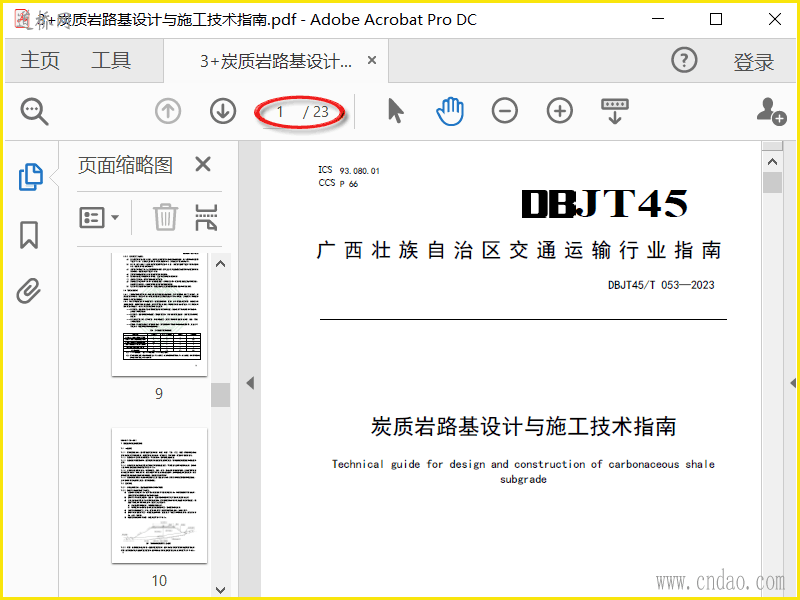Switch to the 工具 tab
The height and width of the screenshot is (600, 800).
point(111,61)
